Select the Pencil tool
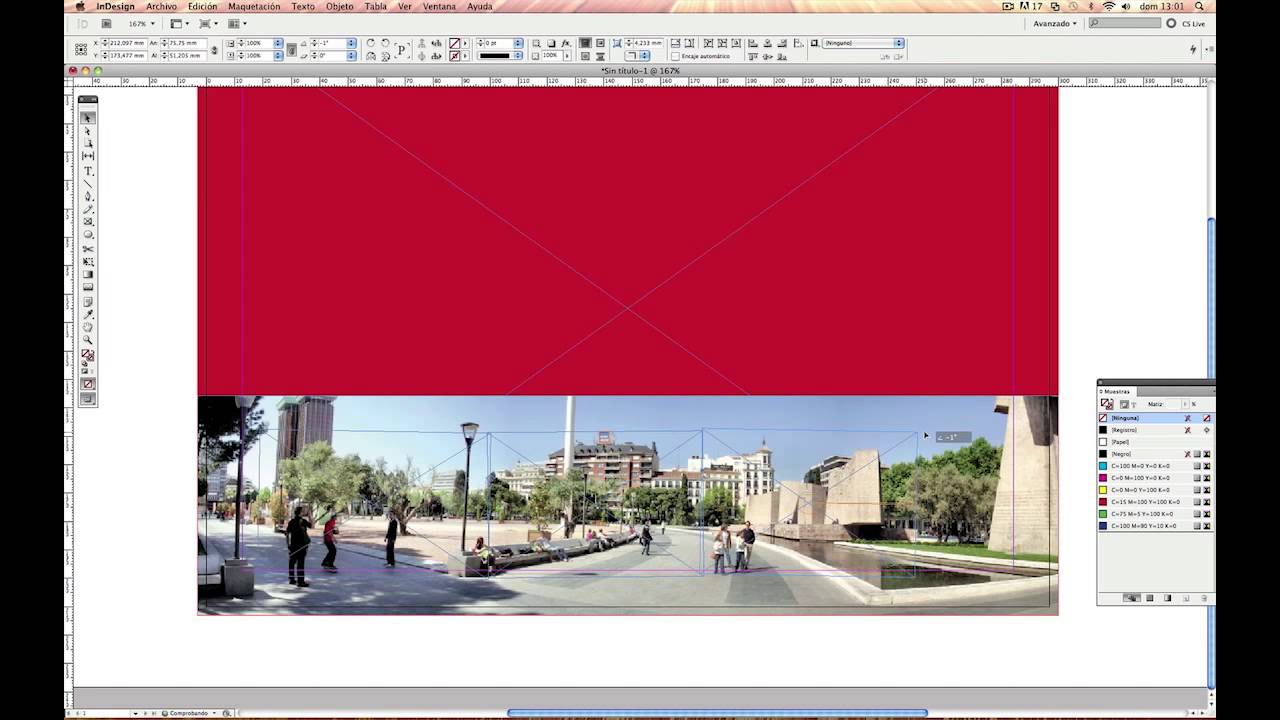 pos(88,210)
